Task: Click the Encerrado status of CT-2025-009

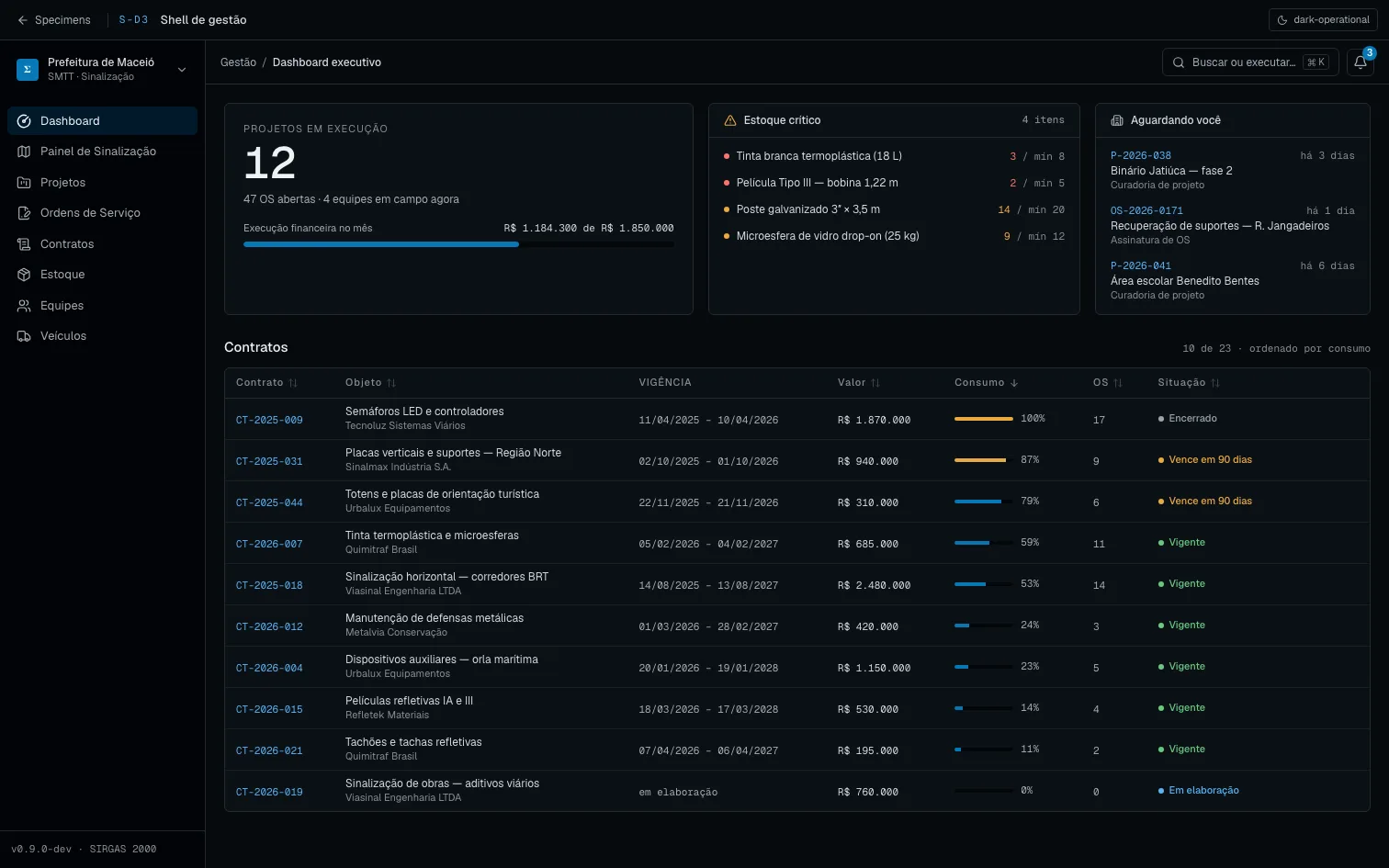Action: pos(1188,419)
